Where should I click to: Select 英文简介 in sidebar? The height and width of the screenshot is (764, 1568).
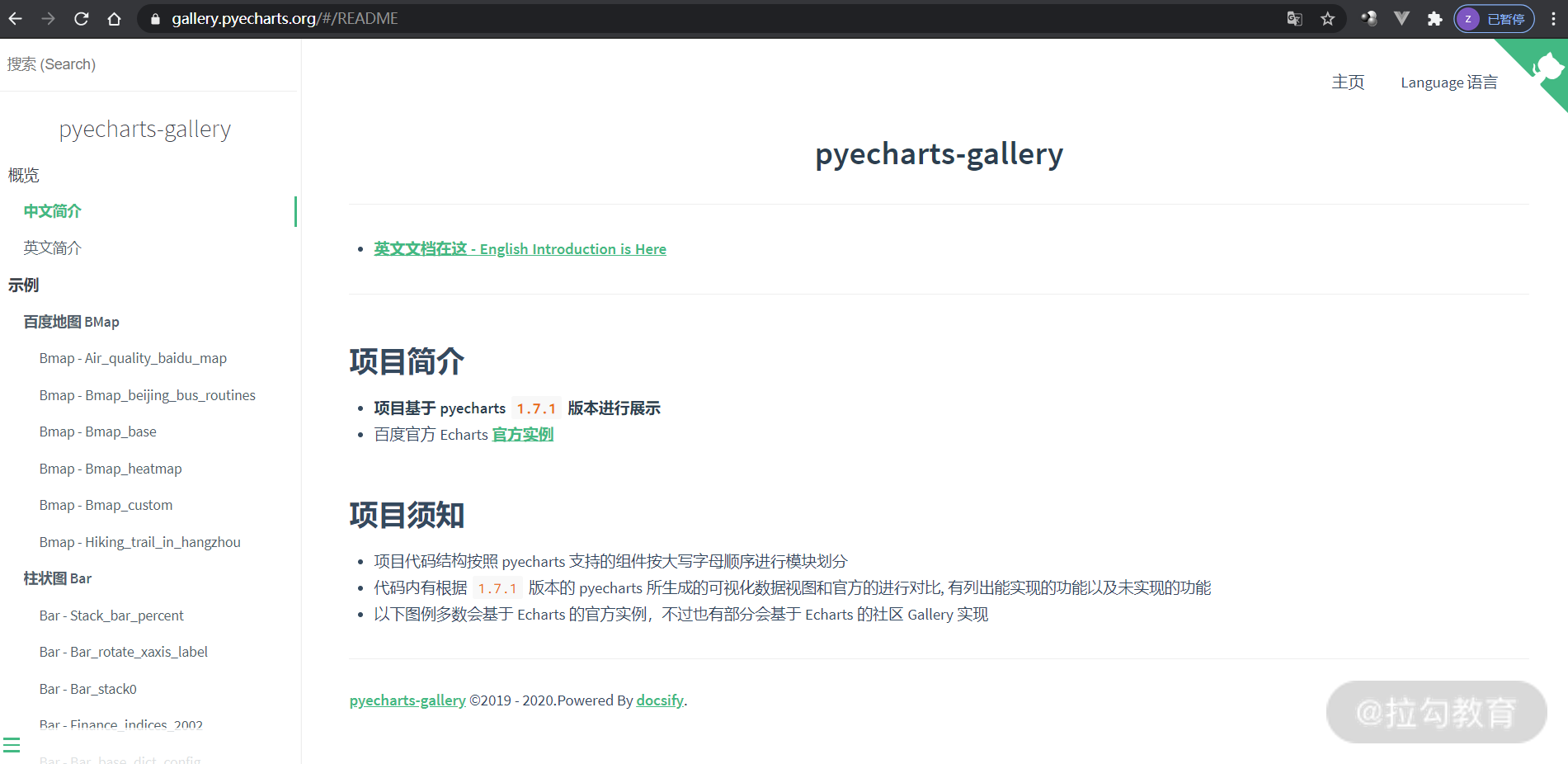coord(53,248)
